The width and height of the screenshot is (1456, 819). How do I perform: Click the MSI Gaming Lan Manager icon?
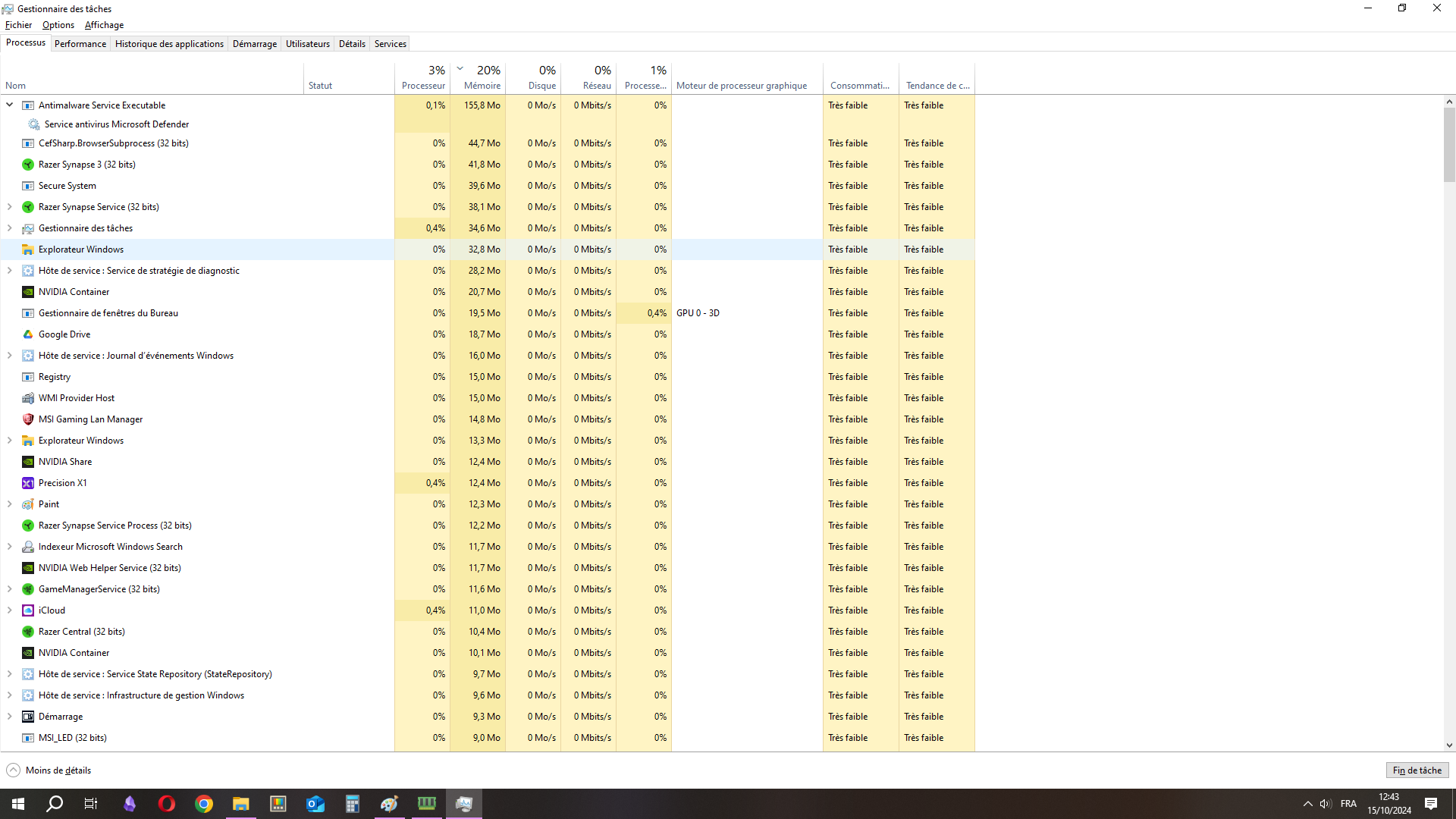(x=28, y=419)
